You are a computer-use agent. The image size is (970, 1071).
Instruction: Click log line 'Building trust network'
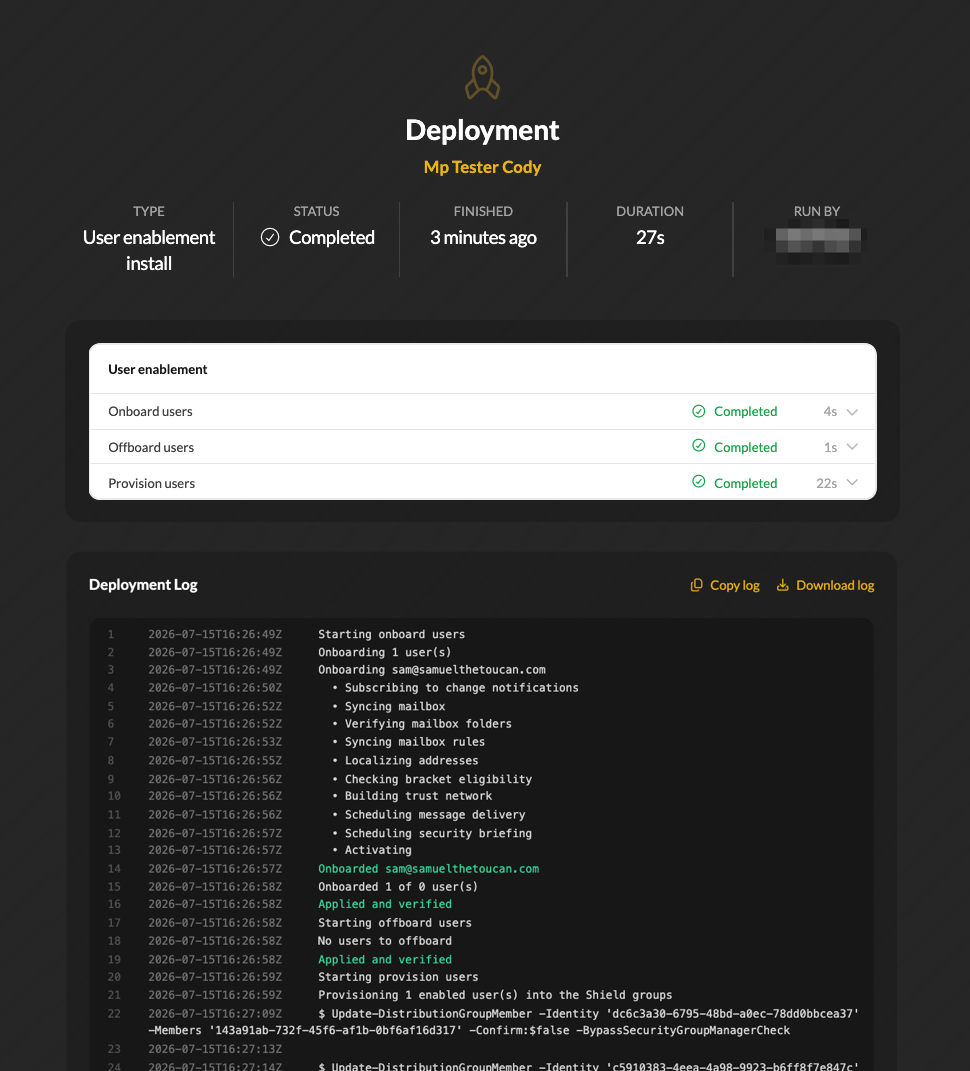[418, 796]
